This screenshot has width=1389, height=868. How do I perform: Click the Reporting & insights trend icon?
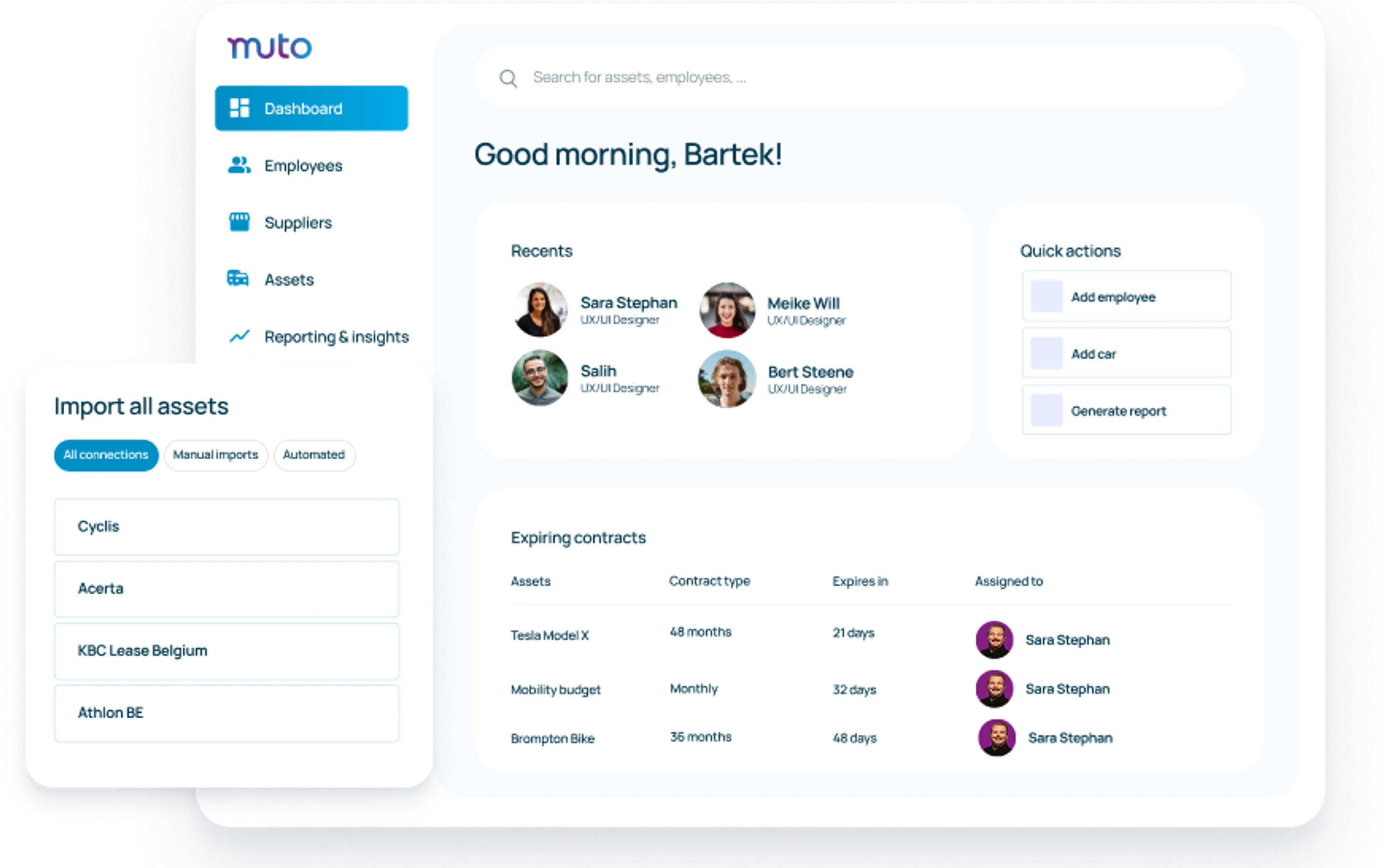pyautogui.click(x=239, y=336)
